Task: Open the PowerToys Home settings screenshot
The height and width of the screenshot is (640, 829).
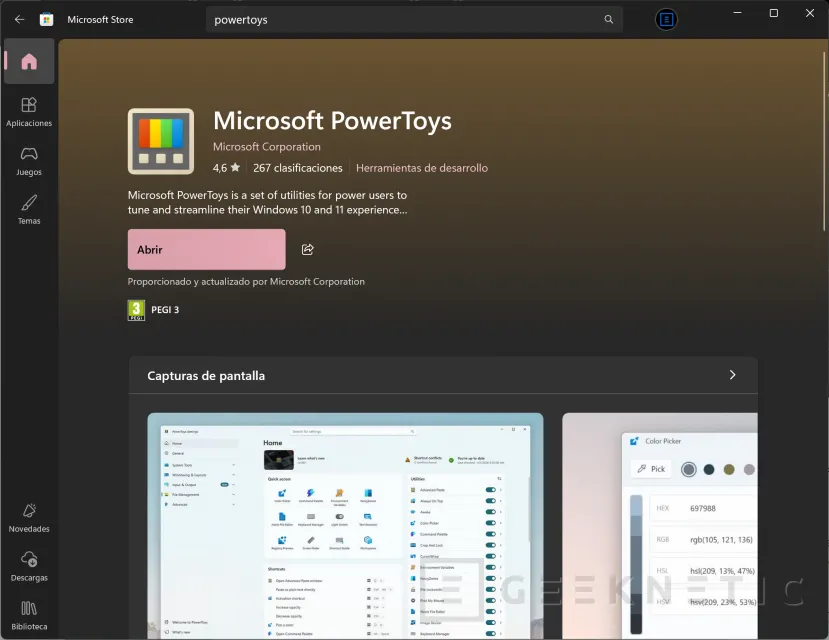Action: [x=345, y=526]
